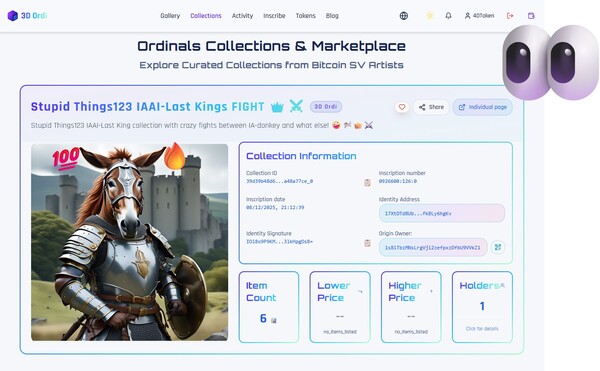Click the Share button

tap(431, 107)
